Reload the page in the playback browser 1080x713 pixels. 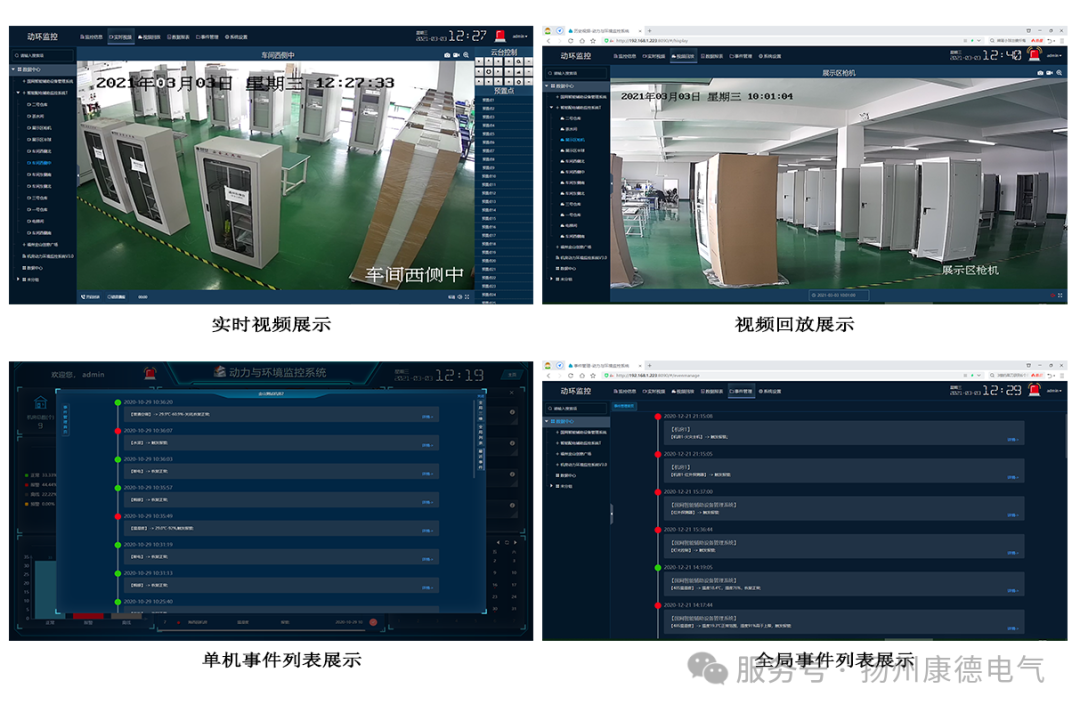(571, 41)
